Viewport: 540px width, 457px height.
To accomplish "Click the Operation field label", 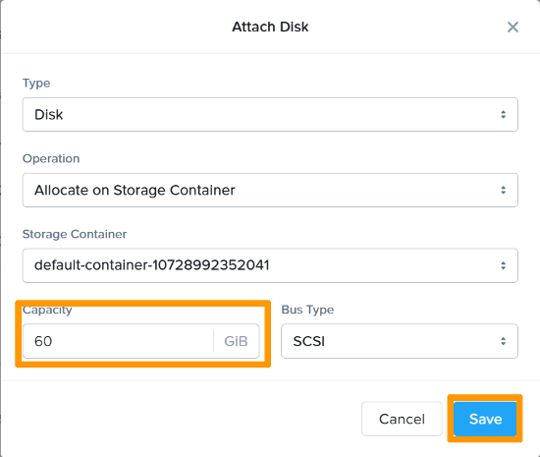I will pyautogui.click(x=51, y=158).
